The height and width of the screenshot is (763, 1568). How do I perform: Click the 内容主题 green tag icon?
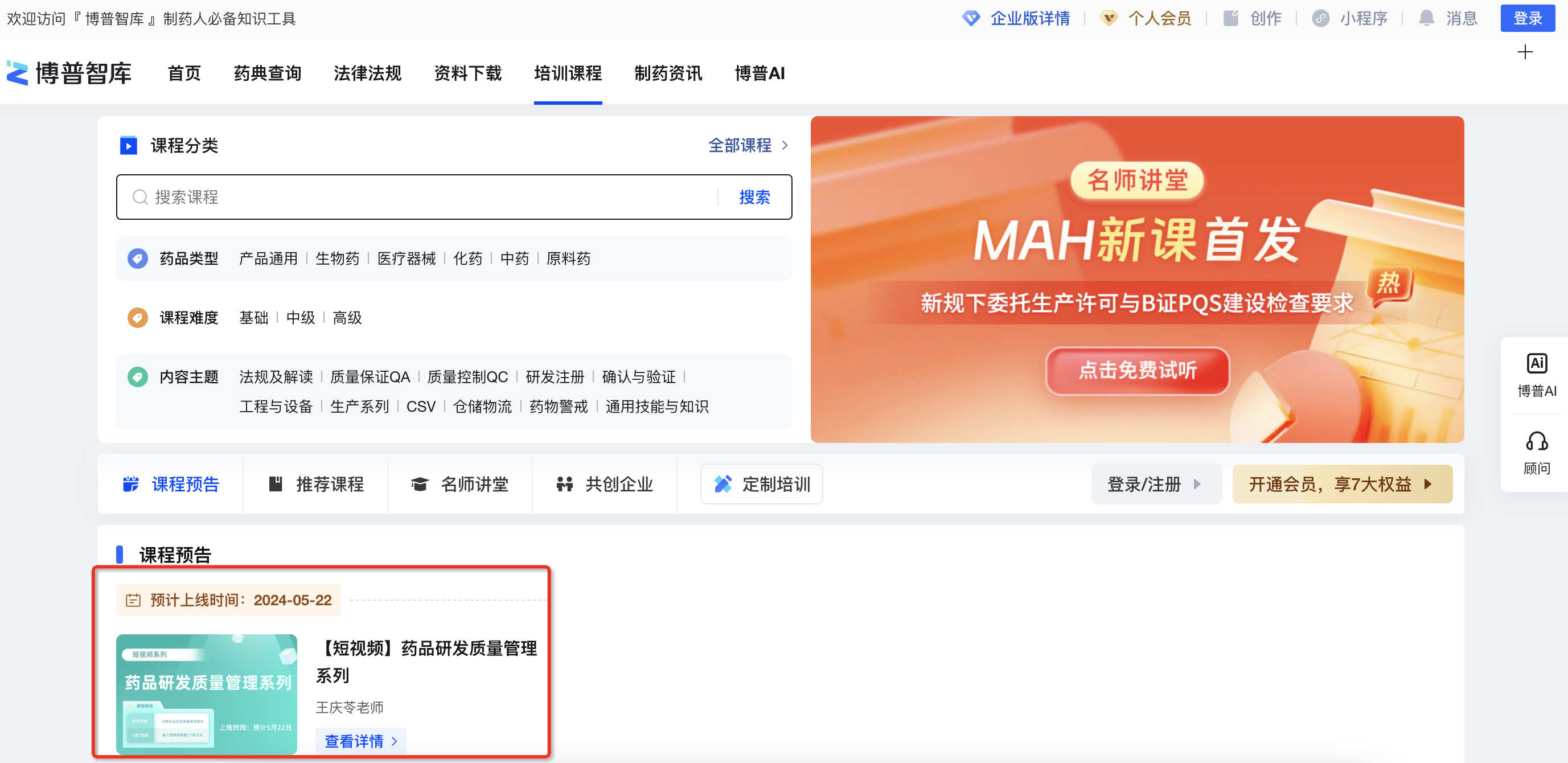[x=138, y=377]
